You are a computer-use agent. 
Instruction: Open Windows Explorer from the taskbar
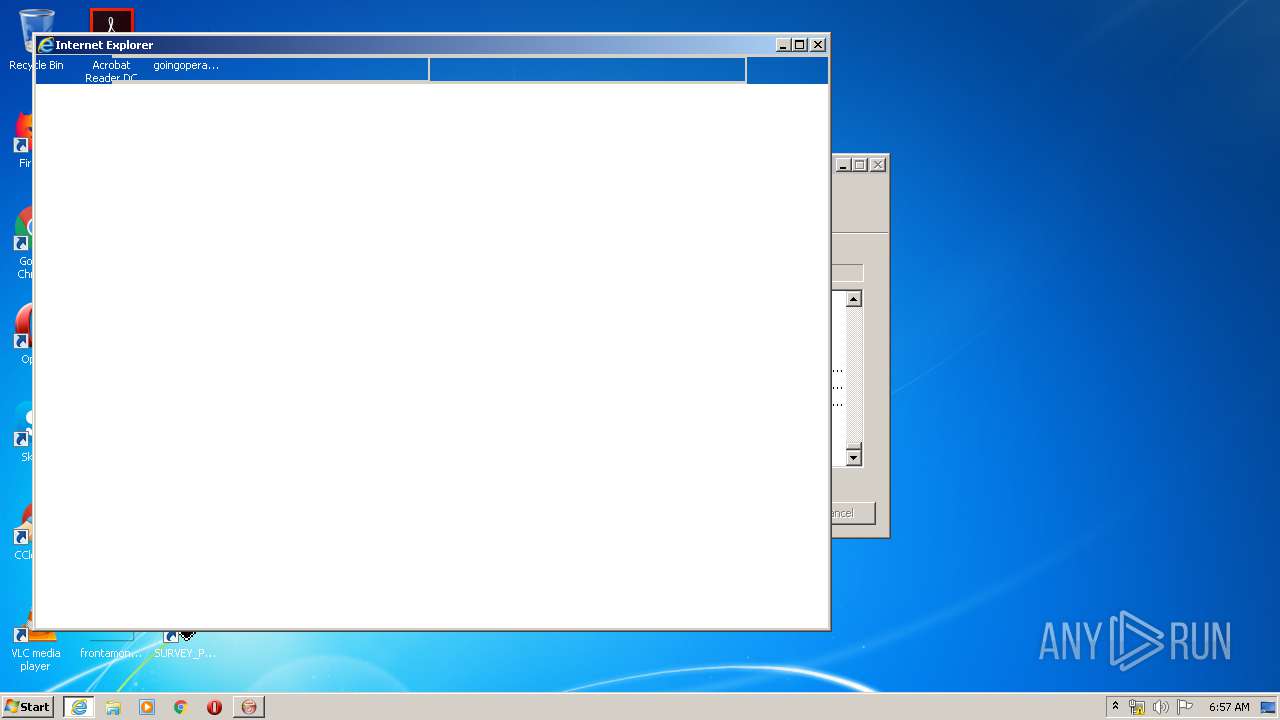point(113,707)
